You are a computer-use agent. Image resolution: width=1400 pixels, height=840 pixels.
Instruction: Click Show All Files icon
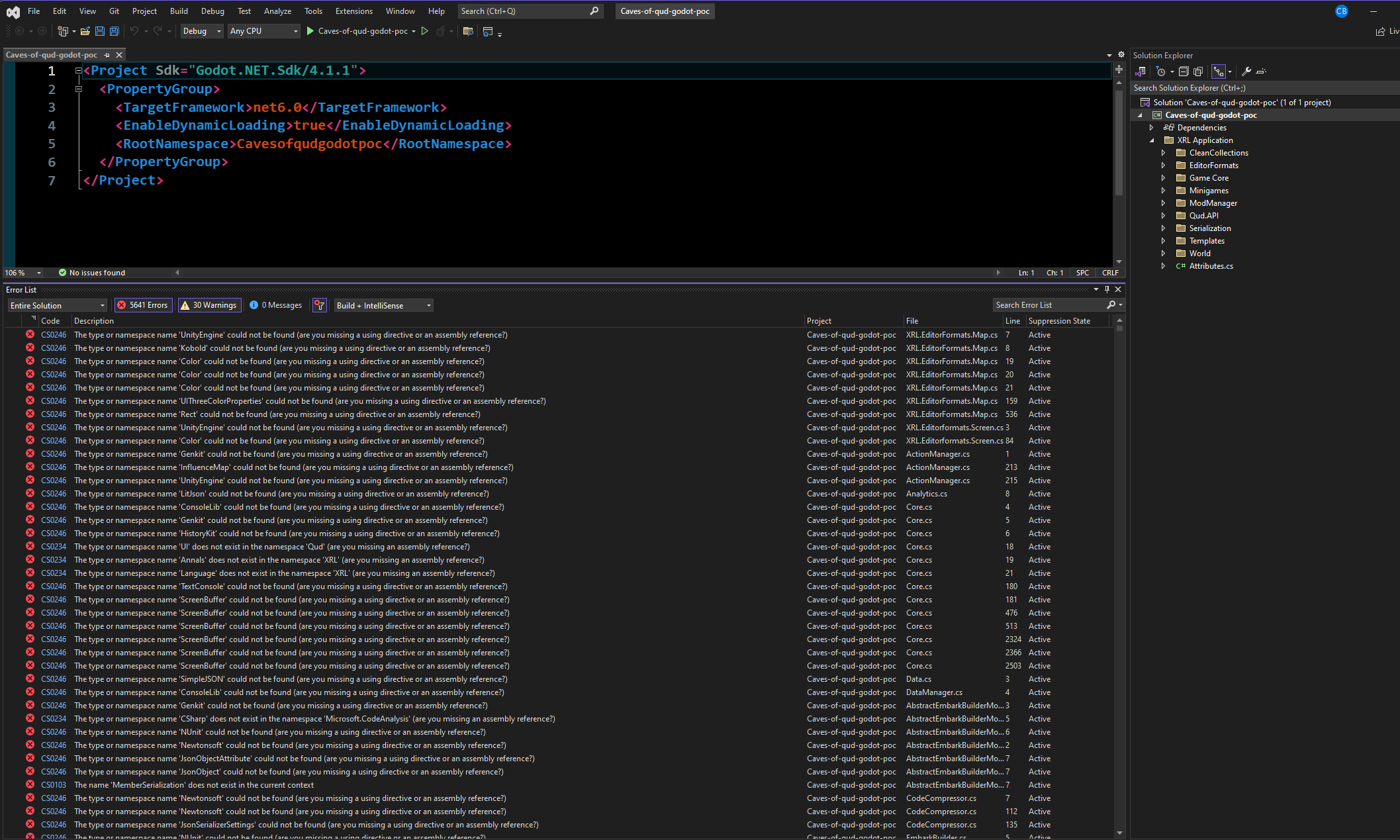coord(1198,71)
